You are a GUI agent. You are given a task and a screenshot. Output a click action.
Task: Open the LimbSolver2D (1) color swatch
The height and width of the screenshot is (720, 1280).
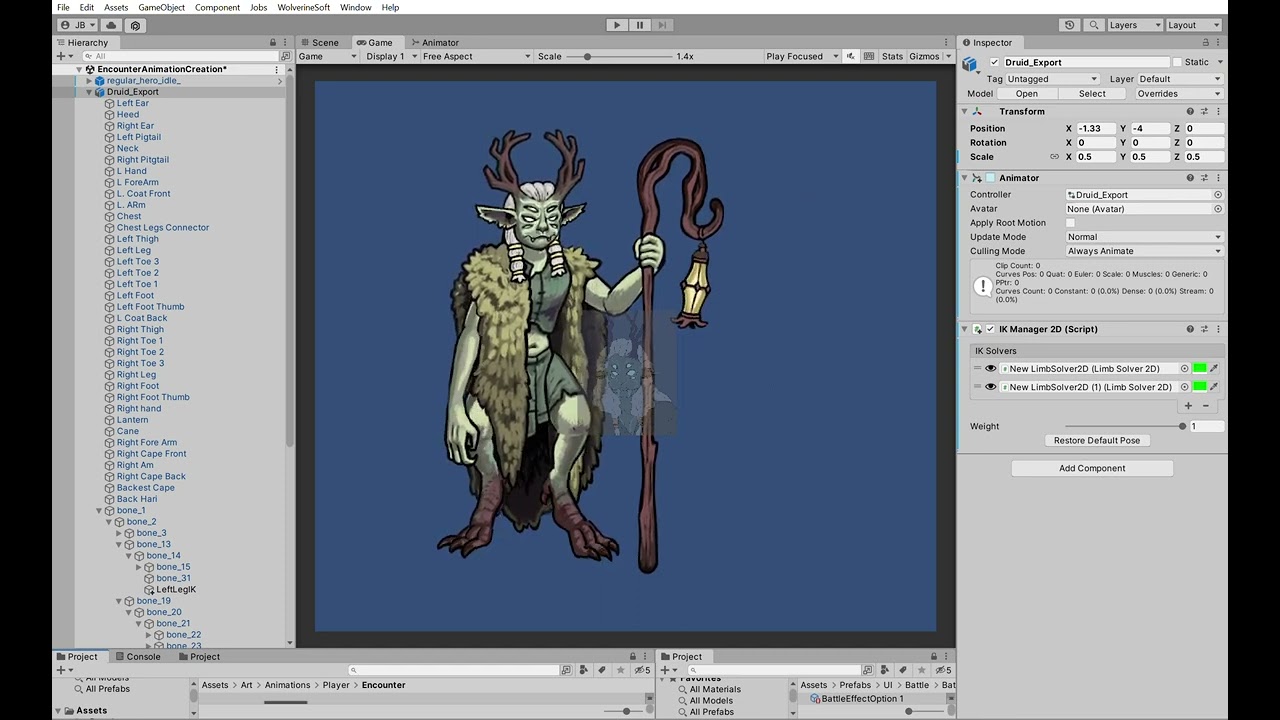[1199, 387]
